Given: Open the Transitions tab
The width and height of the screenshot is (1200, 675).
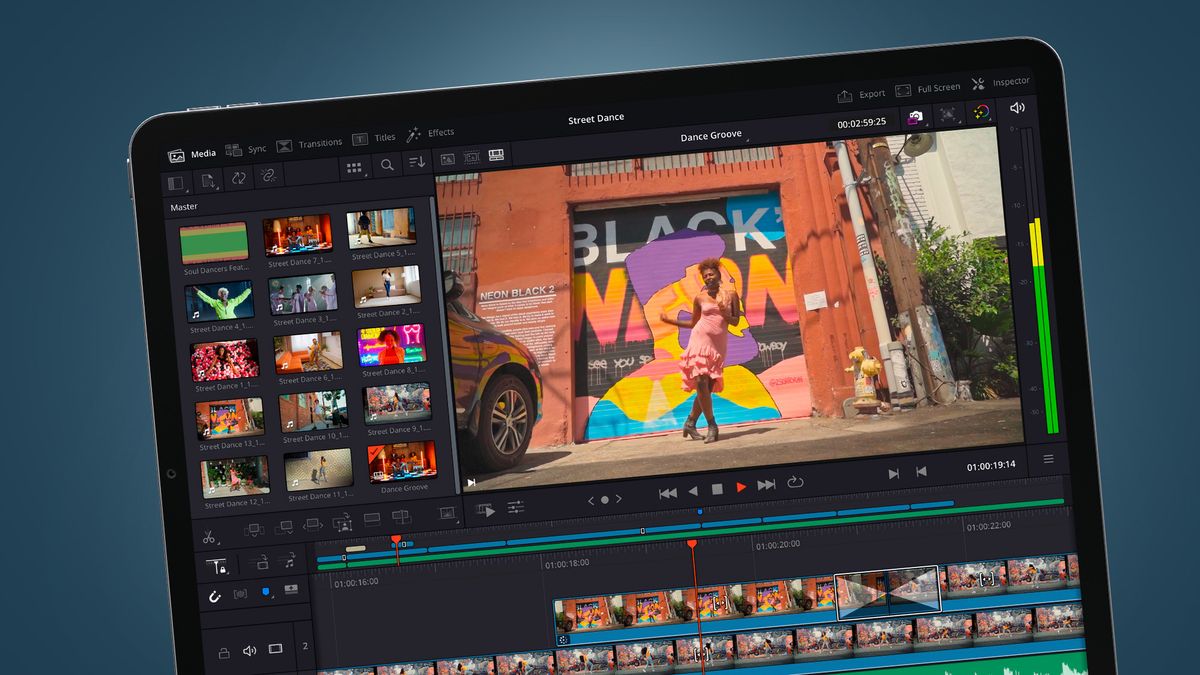Looking at the screenshot, I should point(321,142).
